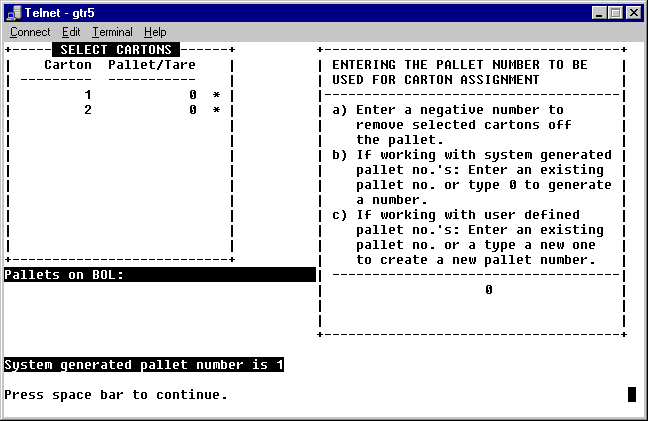Click the asterisk marker beside carton 1
The height and width of the screenshot is (421, 648).
(x=216, y=96)
